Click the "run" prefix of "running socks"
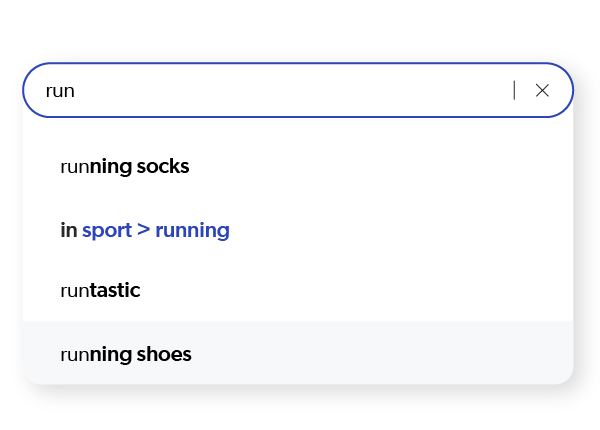 (x=74, y=167)
